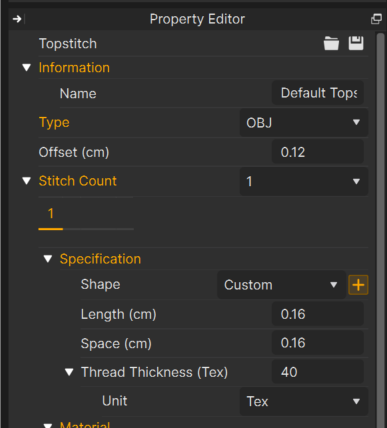Click the Unit property label
This screenshot has width=387, height=428.
click(115, 401)
